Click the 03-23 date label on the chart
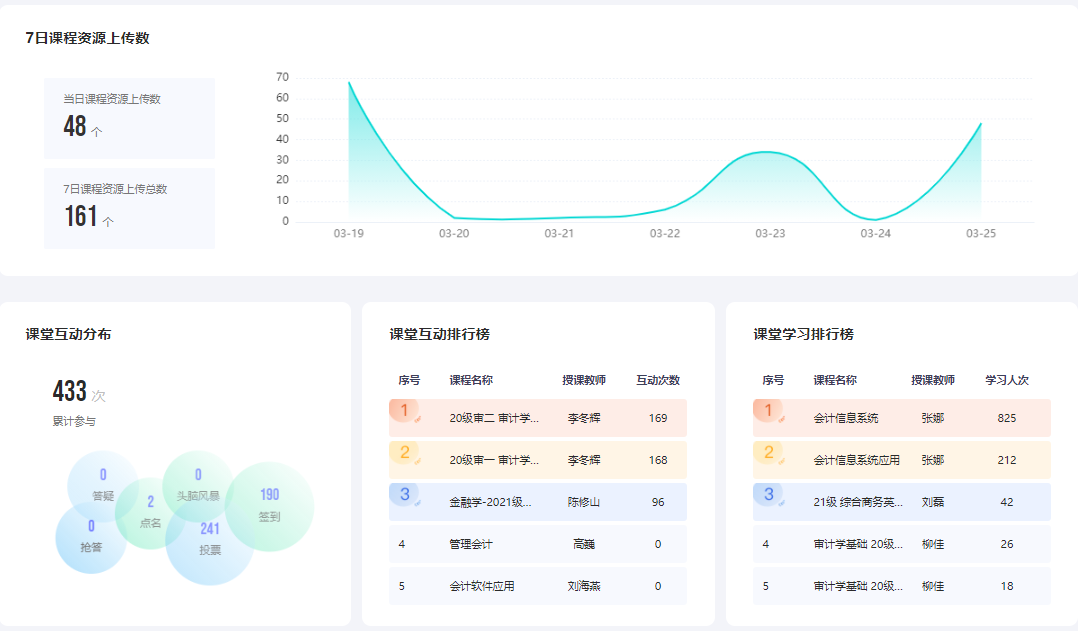 point(770,233)
